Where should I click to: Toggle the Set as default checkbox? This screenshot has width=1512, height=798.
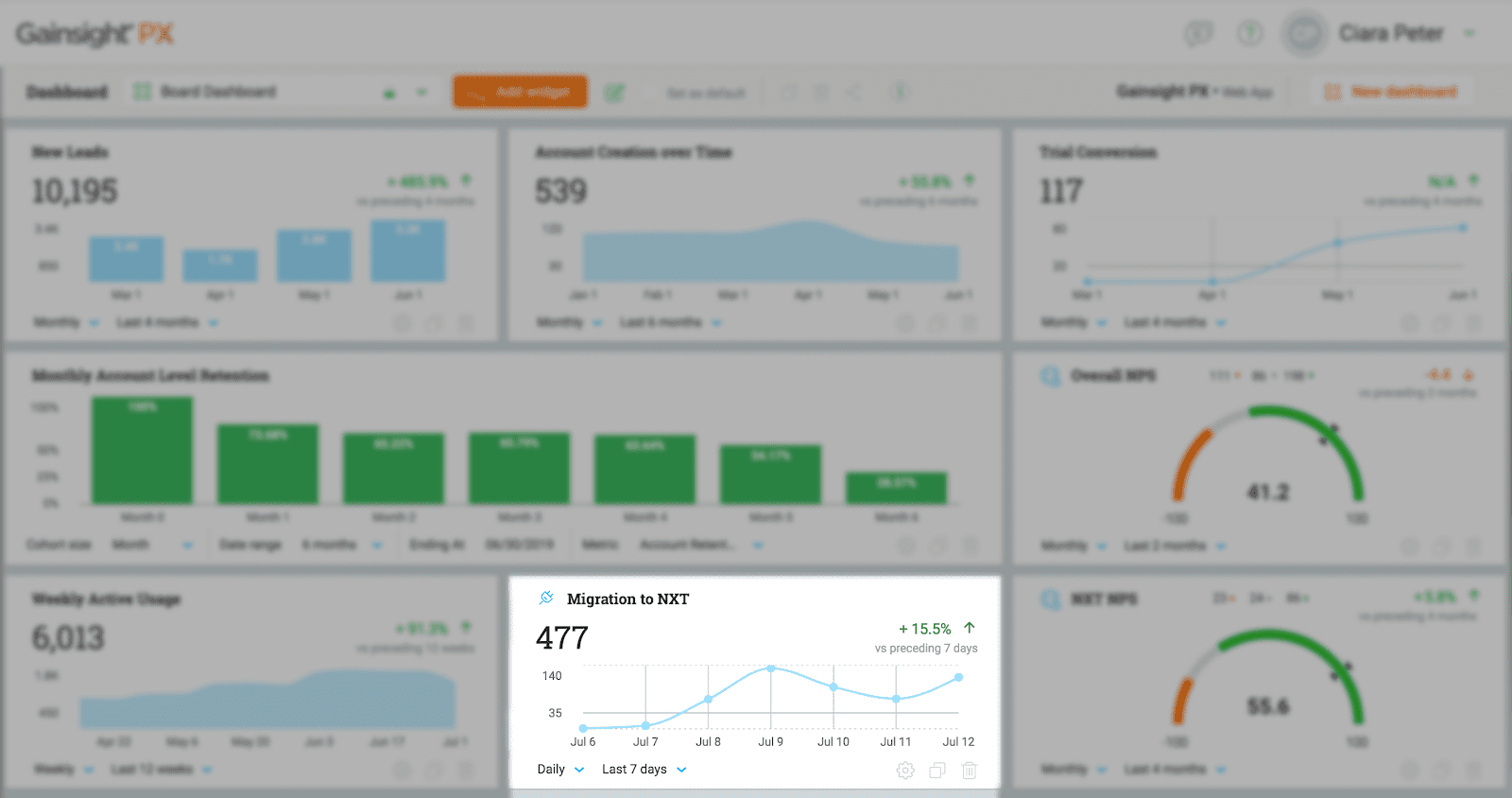pos(648,93)
